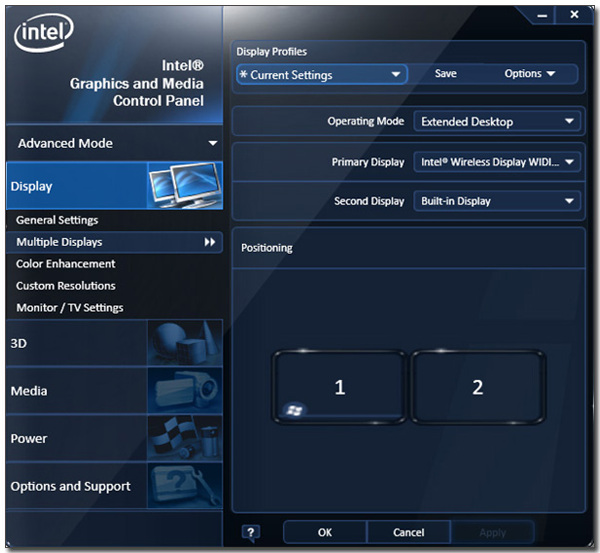Click the Display Profiles label
This screenshot has width=600, height=553.
coord(271,52)
